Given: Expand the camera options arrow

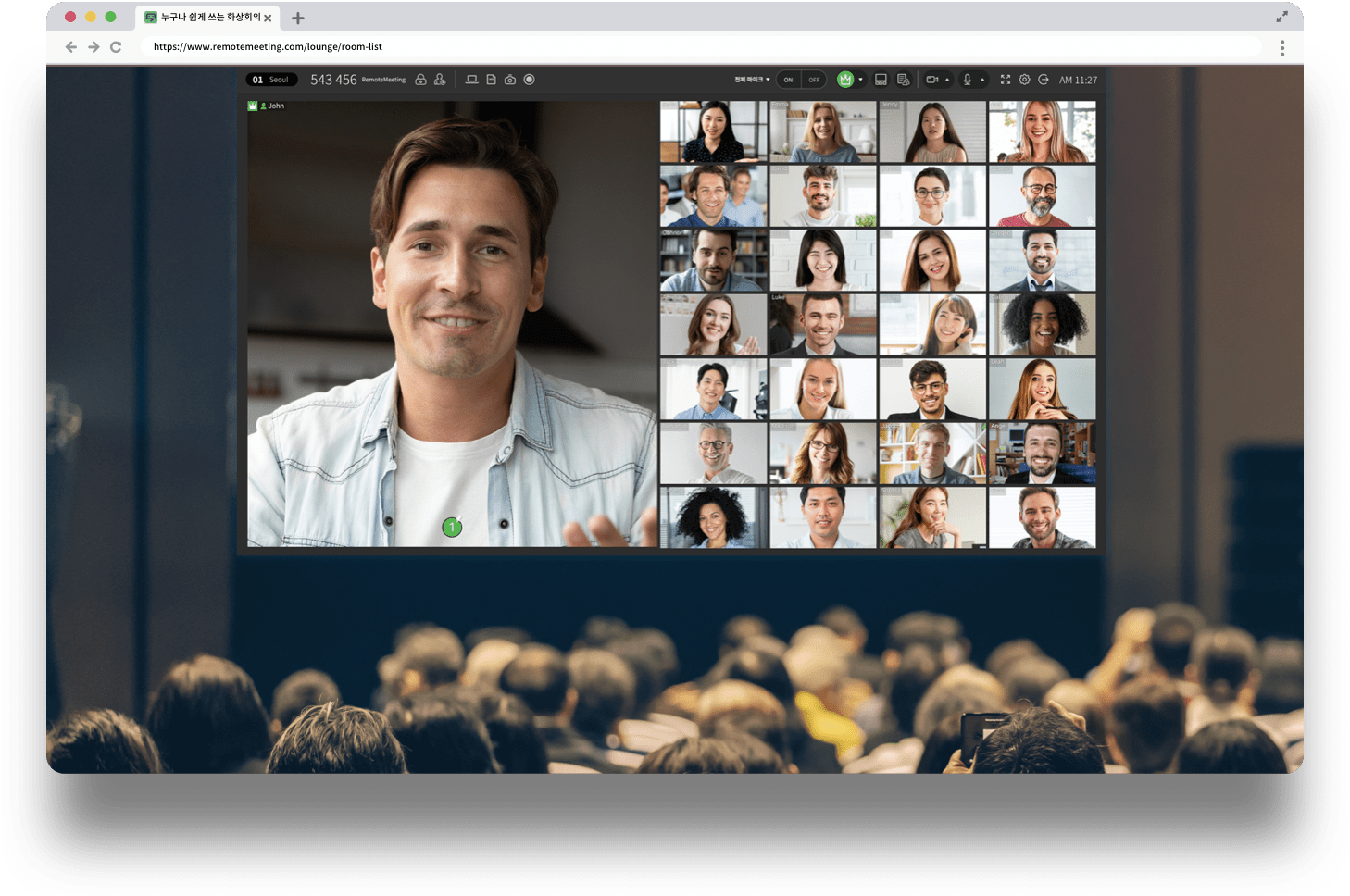Looking at the screenshot, I should (947, 80).
